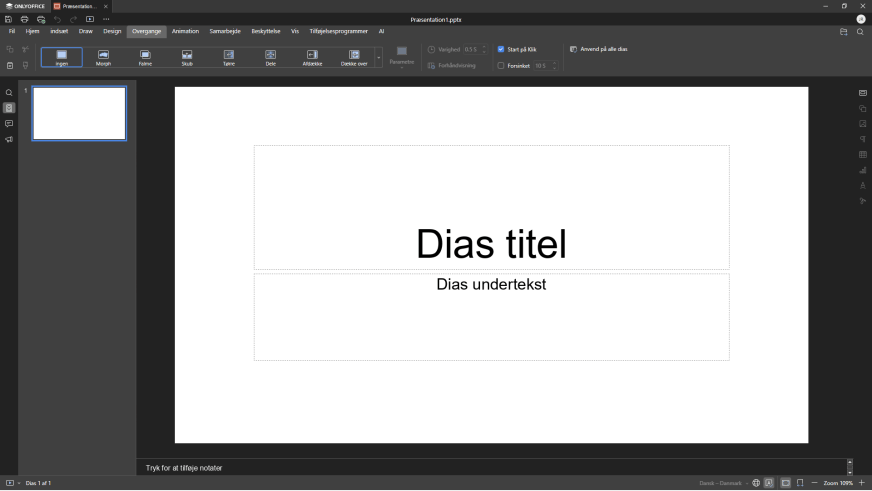The height and width of the screenshot is (491, 872).
Task: Click fit to width icon in status bar
Action: pyautogui.click(x=800, y=483)
